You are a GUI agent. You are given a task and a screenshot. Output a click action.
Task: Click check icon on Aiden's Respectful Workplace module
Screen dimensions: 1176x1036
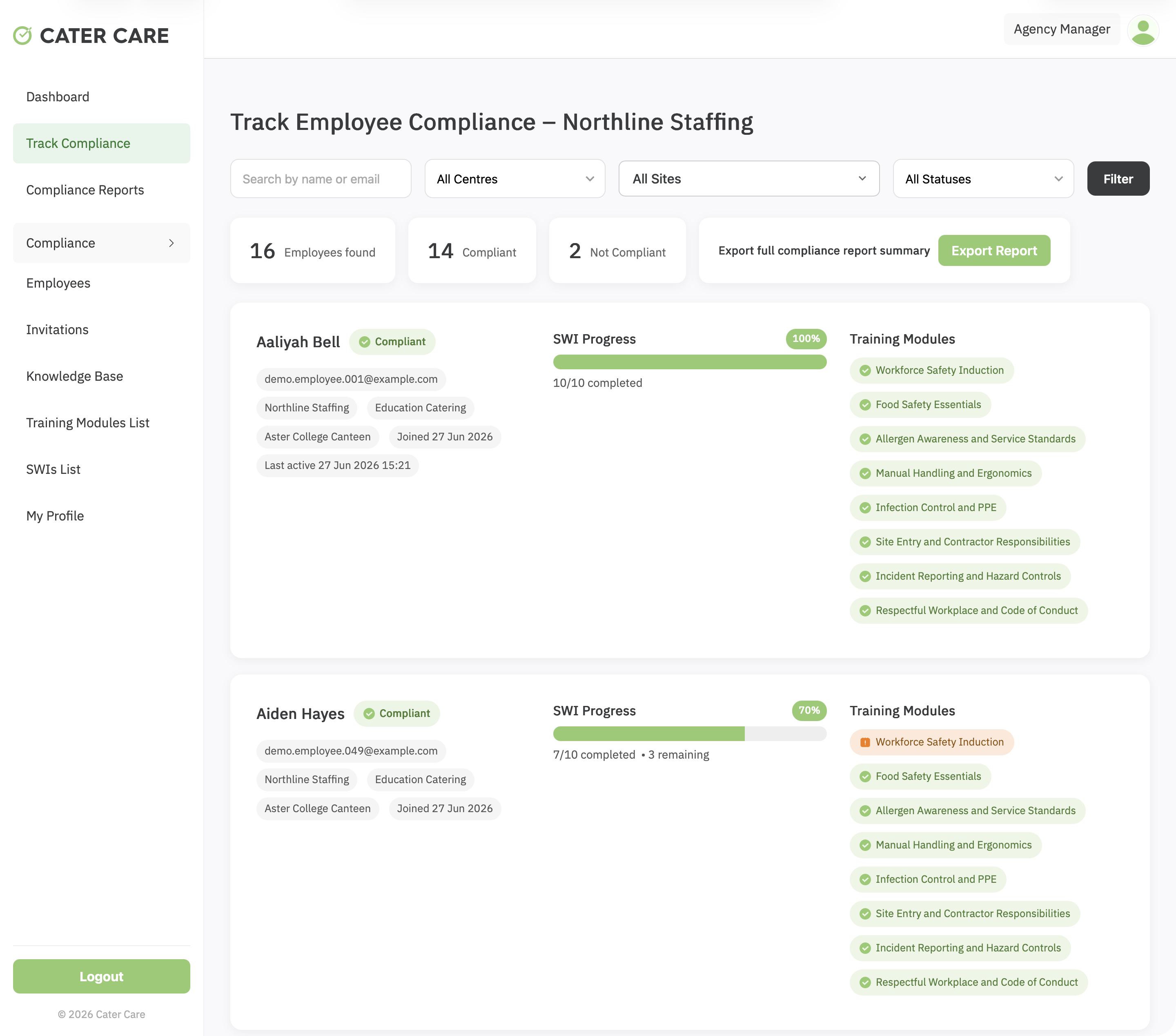pos(865,982)
